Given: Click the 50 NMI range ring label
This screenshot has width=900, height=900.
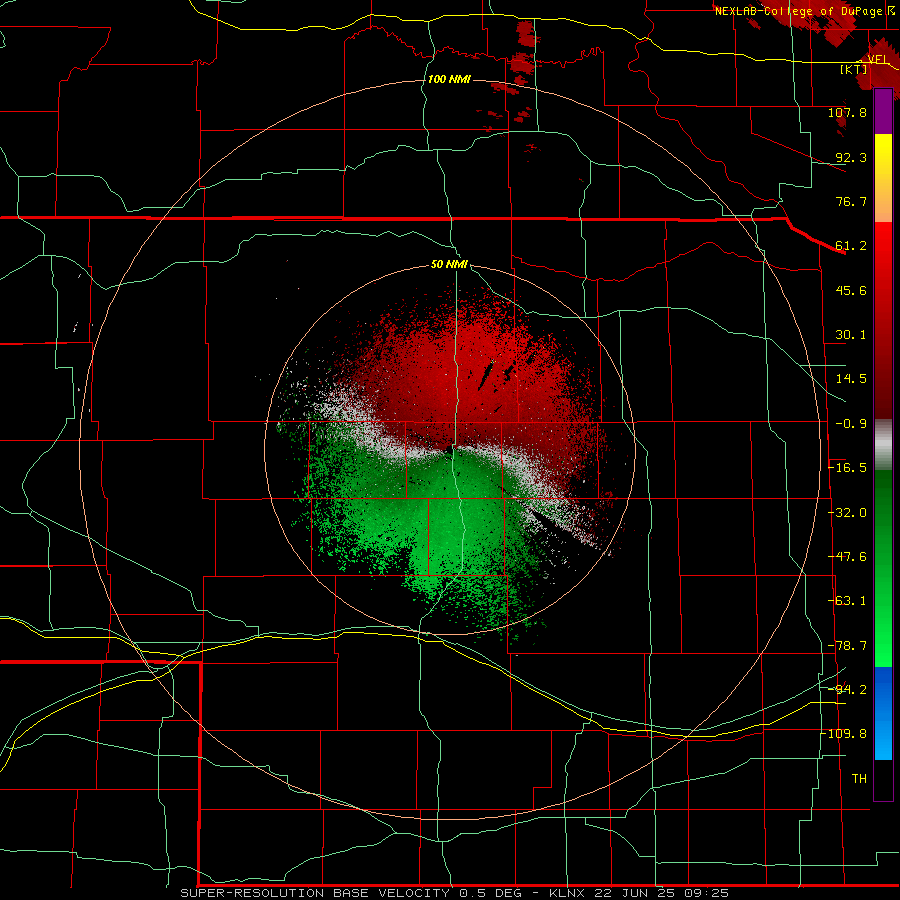Looking at the screenshot, I should (449, 265).
